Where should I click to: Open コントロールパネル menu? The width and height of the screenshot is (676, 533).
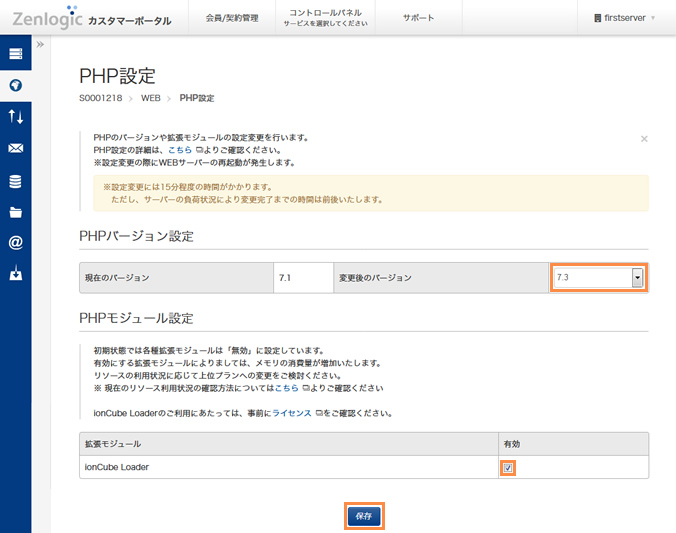pyautogui.click(x=325, y=18)
